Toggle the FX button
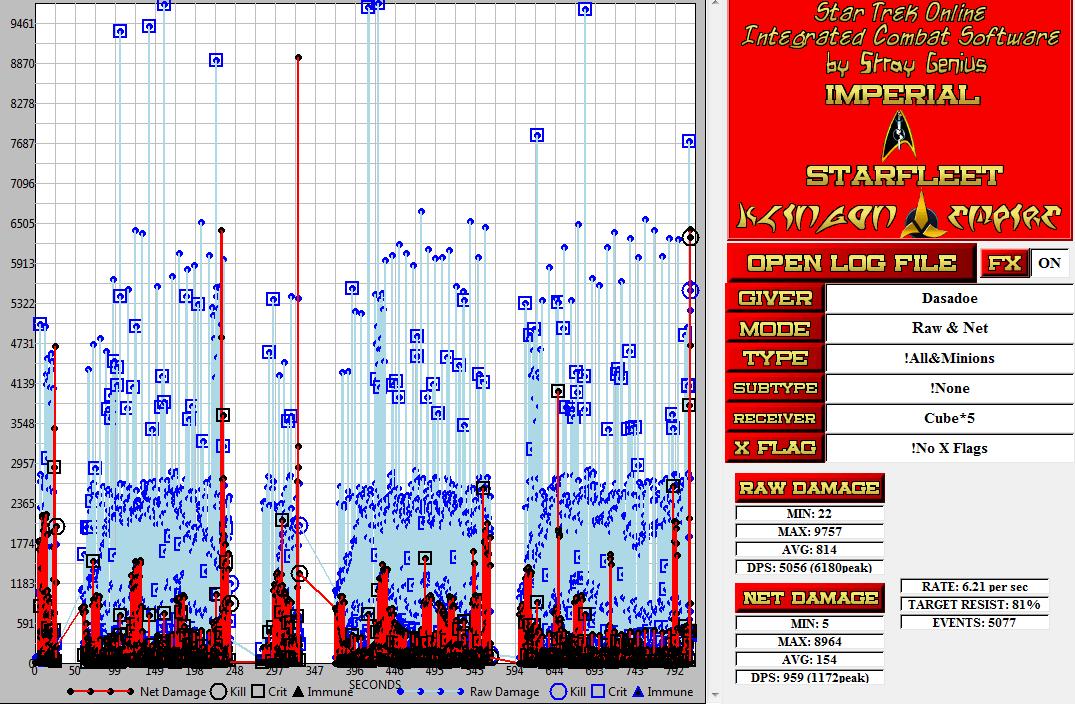The height and width of the screenshot is (704, 1075). click(1004, 263)
